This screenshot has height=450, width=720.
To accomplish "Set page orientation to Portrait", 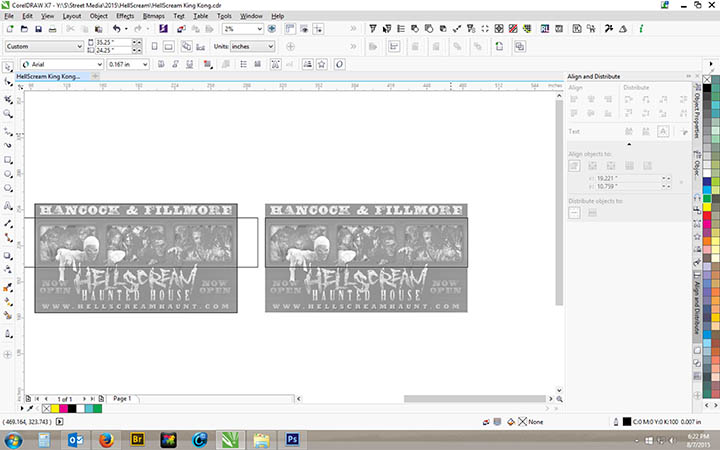I will (x=154, y=46).
